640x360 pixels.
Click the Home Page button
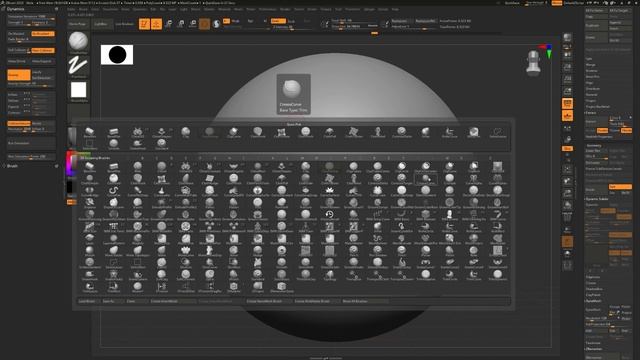[x=77, y=24]
